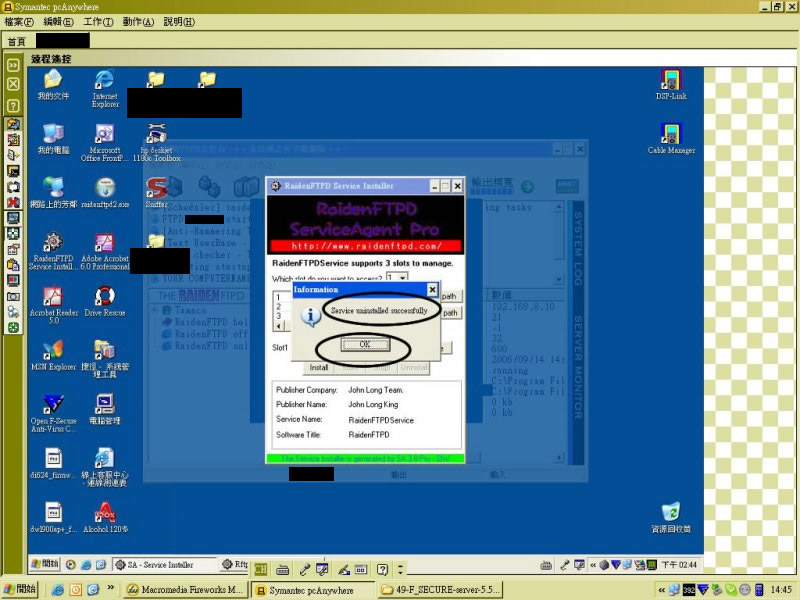Select the Open F-Secure Anti-Virus icon
800x600 pixels.
pyautogui.click(x=53, y=413)
